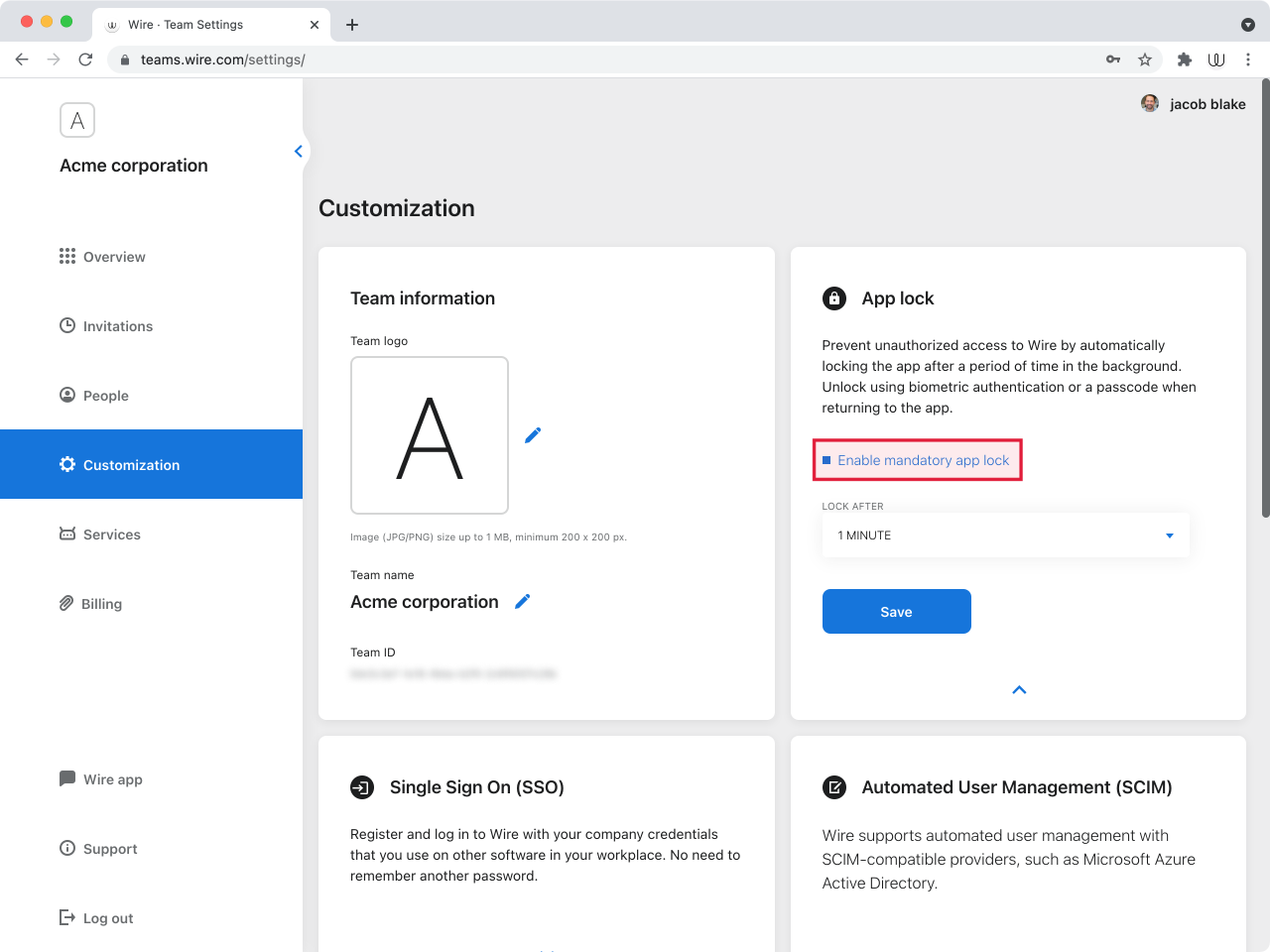Collapse the sidebar with the left chevron
This screenshot has height=952, width=1270.
[x=298, y=151]
